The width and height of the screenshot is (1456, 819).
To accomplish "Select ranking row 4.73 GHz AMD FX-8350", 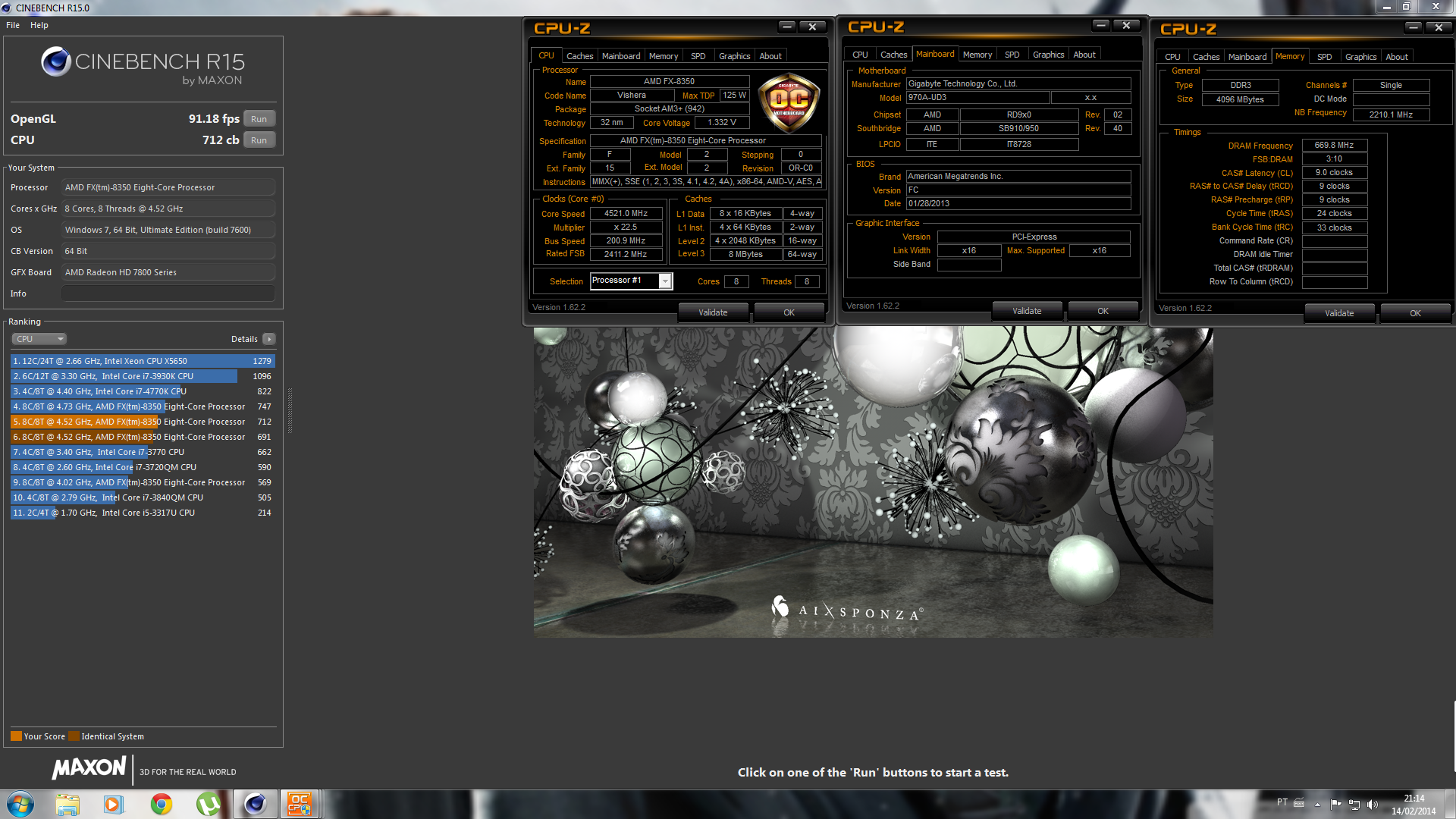I will click(x=143, y=406).
